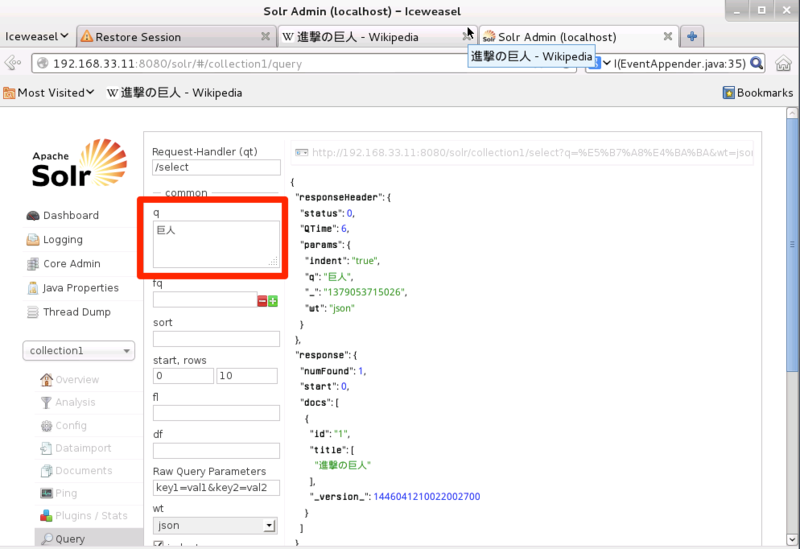This screenshot has width=800, height=549.
Task: Click the start value field
Action: [183, 376]
